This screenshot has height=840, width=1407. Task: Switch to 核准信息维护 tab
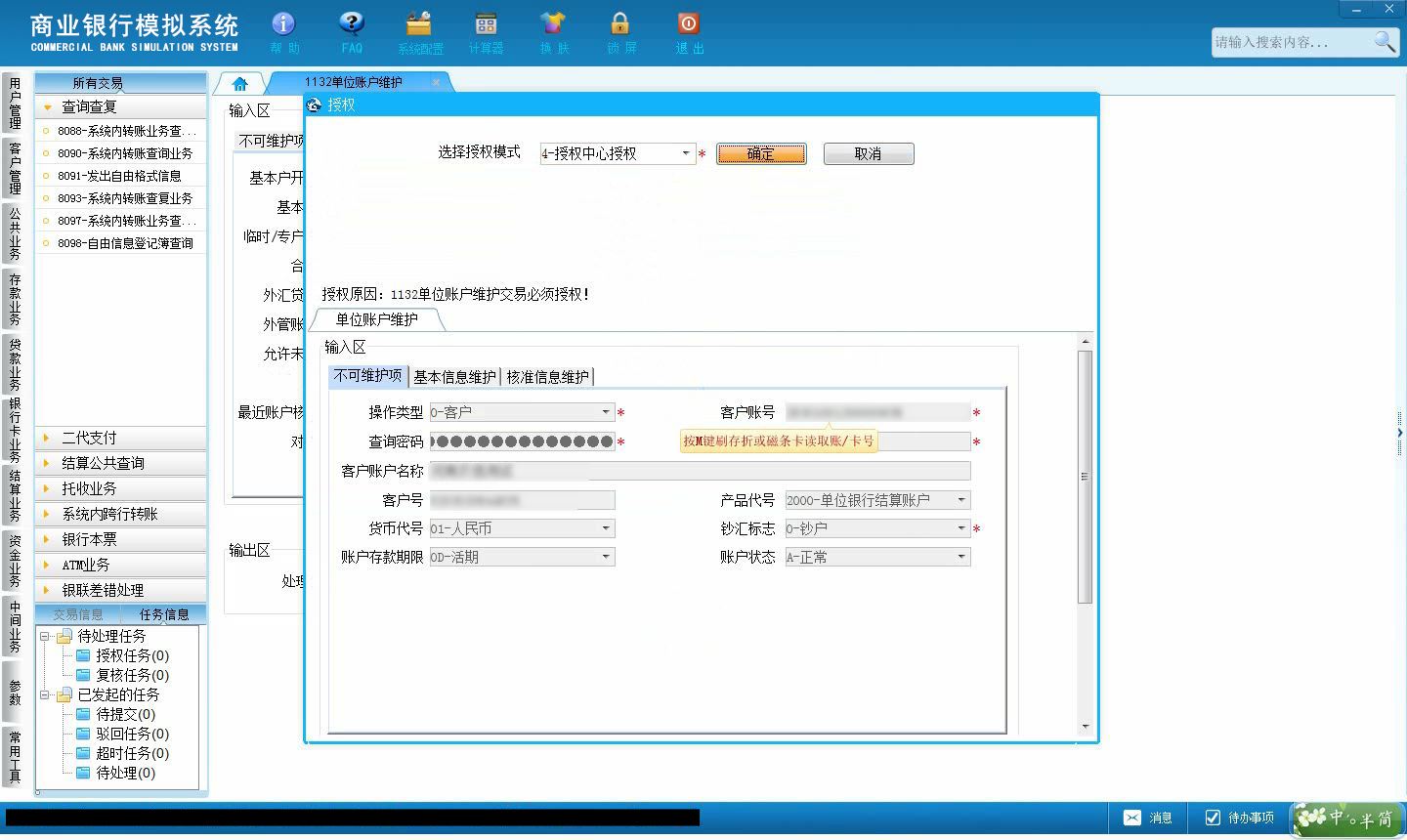(547, 377)
